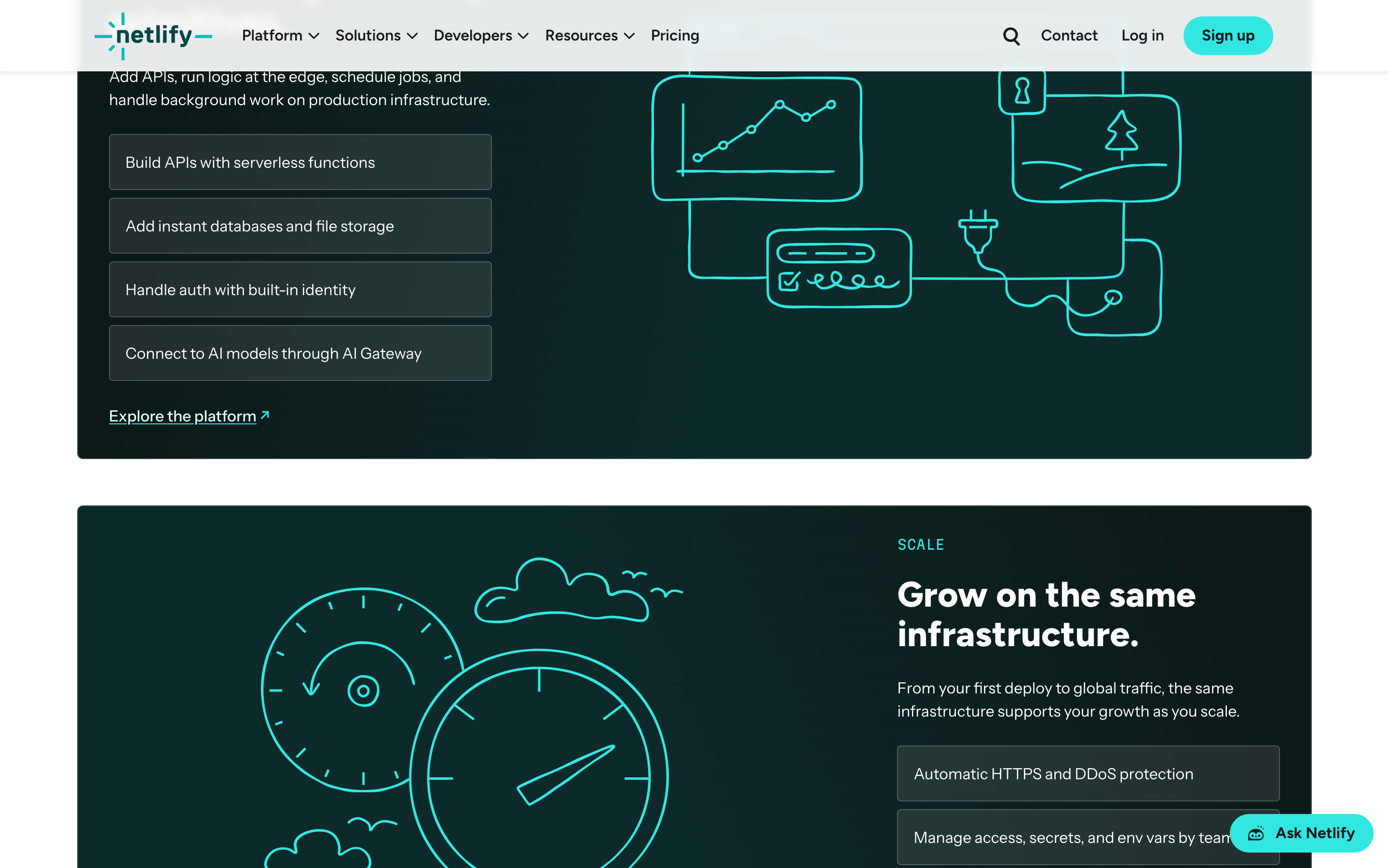Click the arrow icon beside Explore the platform
This screenshot has height=868, width=1389.
[265, 415]
